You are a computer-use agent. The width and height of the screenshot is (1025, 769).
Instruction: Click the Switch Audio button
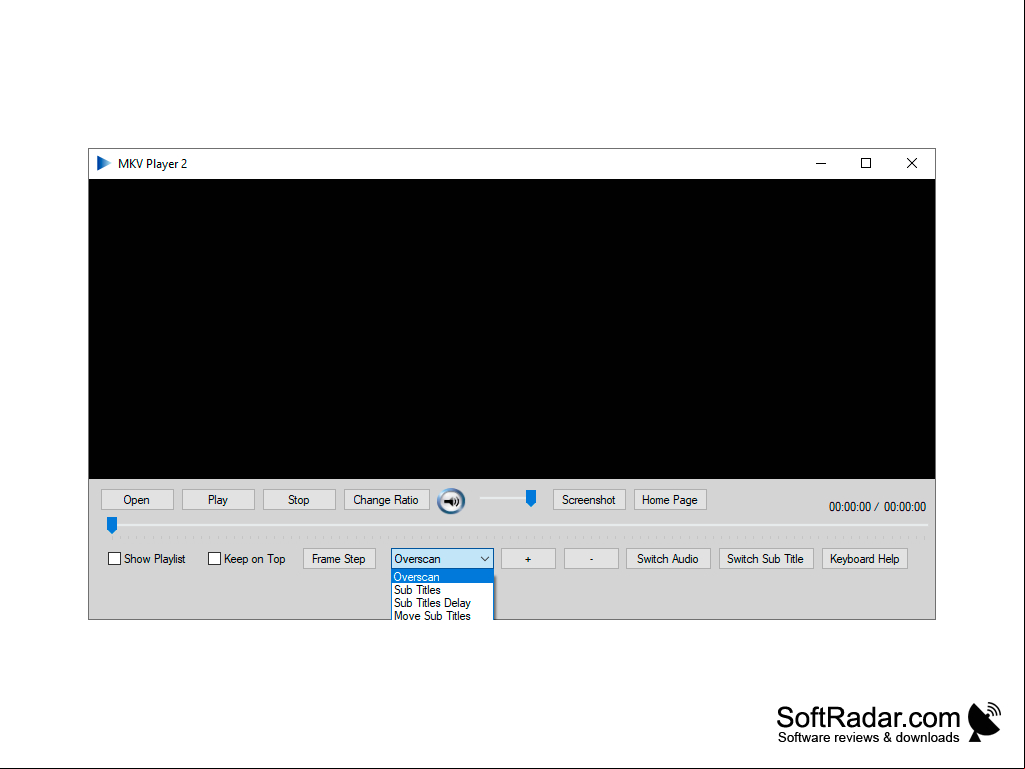(x=668, y=558)
